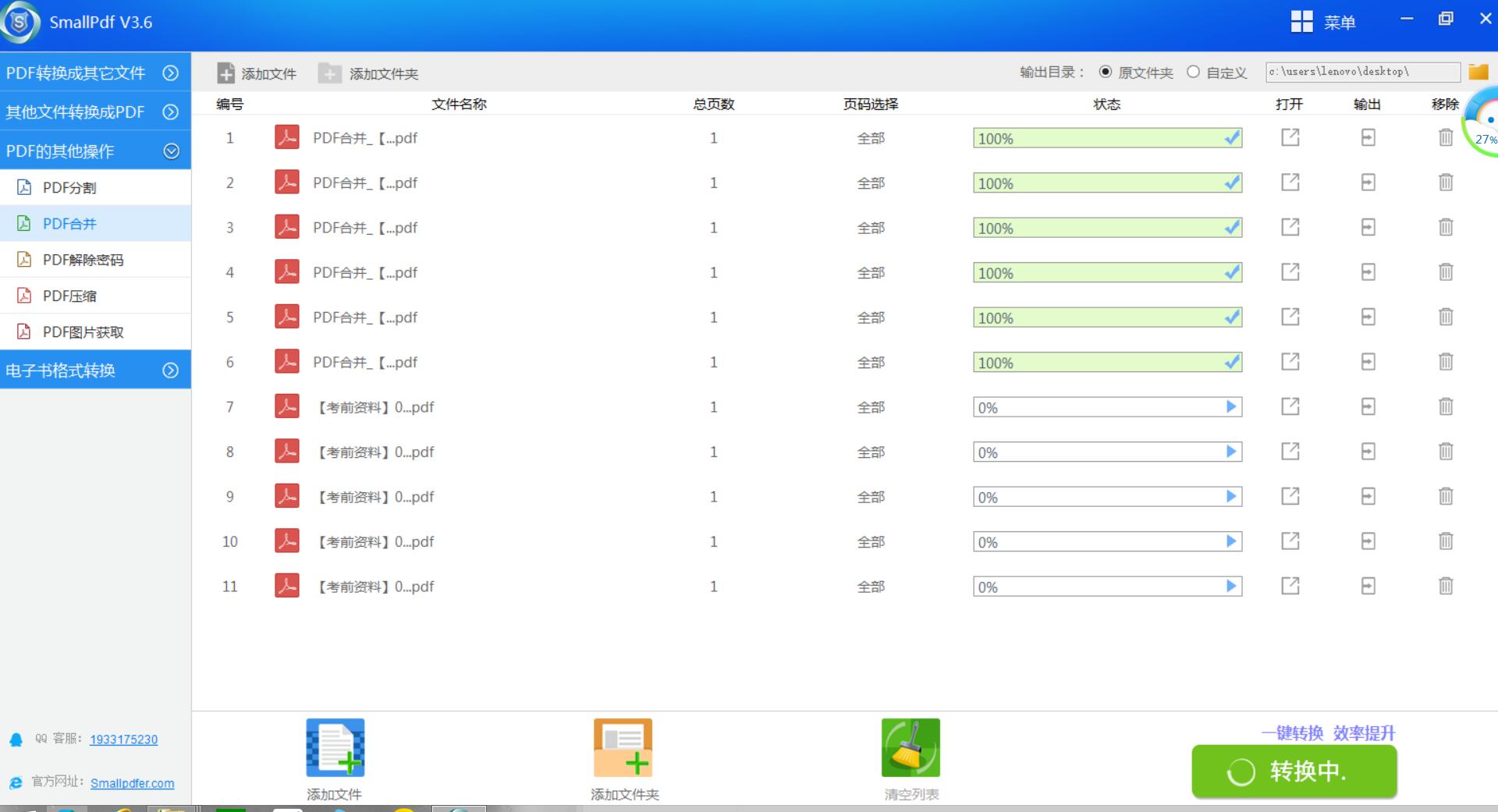The image size is (1498, 812).
Task: Click the 27% floating progress circle
Action: click(1482, 122)
